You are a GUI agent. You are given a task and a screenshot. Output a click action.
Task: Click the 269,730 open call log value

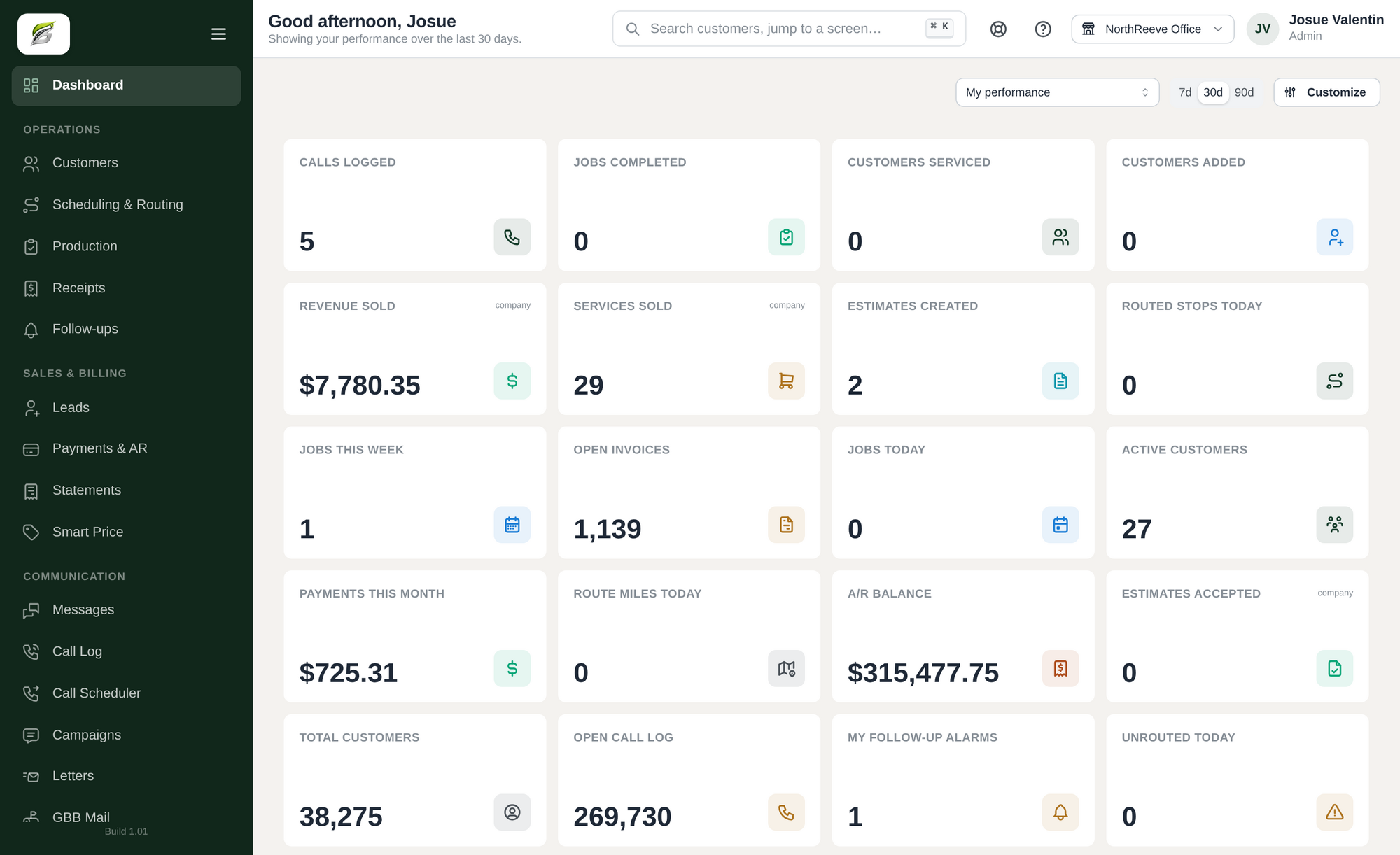point(622,817)
